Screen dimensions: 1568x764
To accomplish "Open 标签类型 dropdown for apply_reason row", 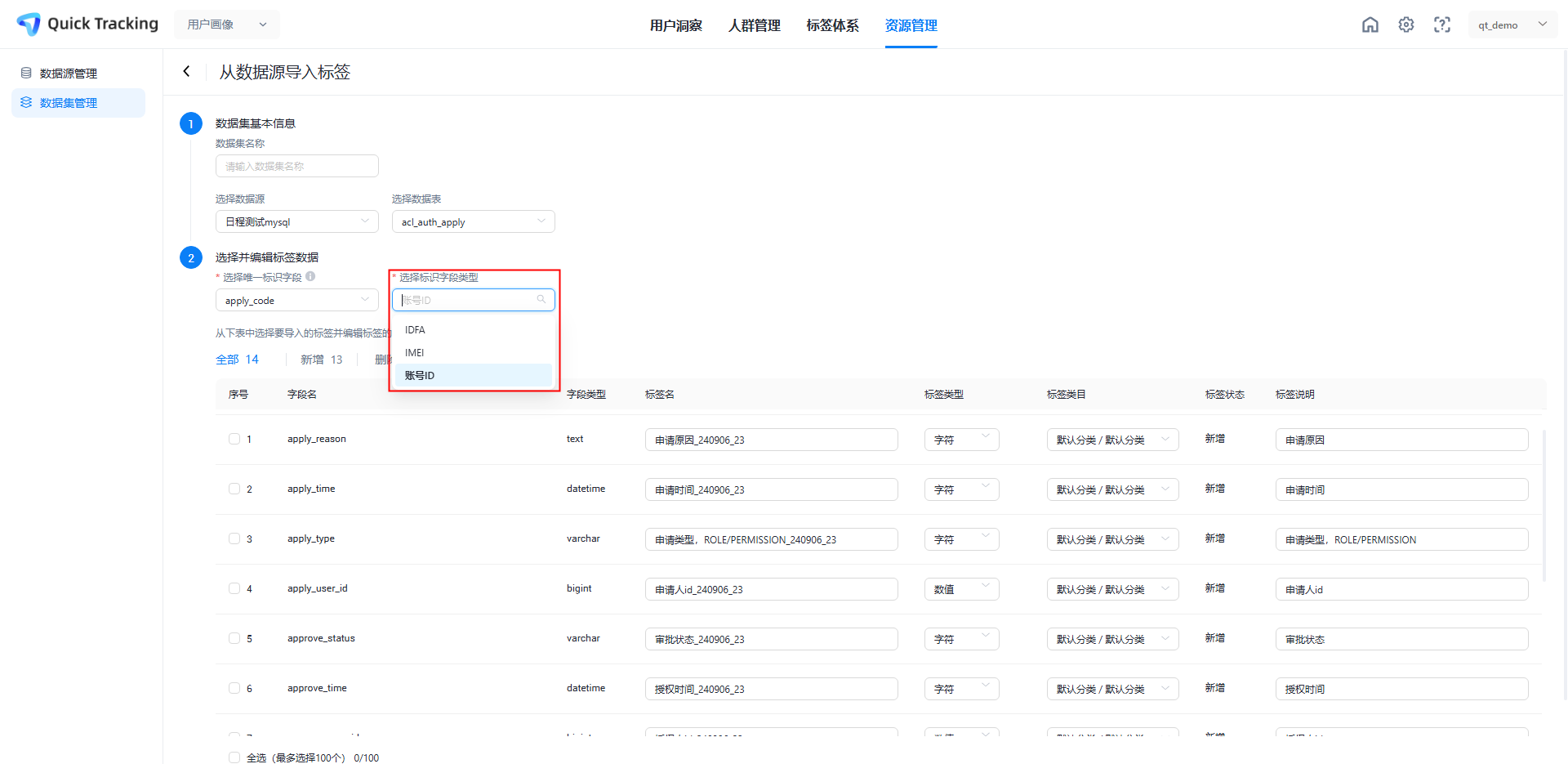I will (962, 440).
